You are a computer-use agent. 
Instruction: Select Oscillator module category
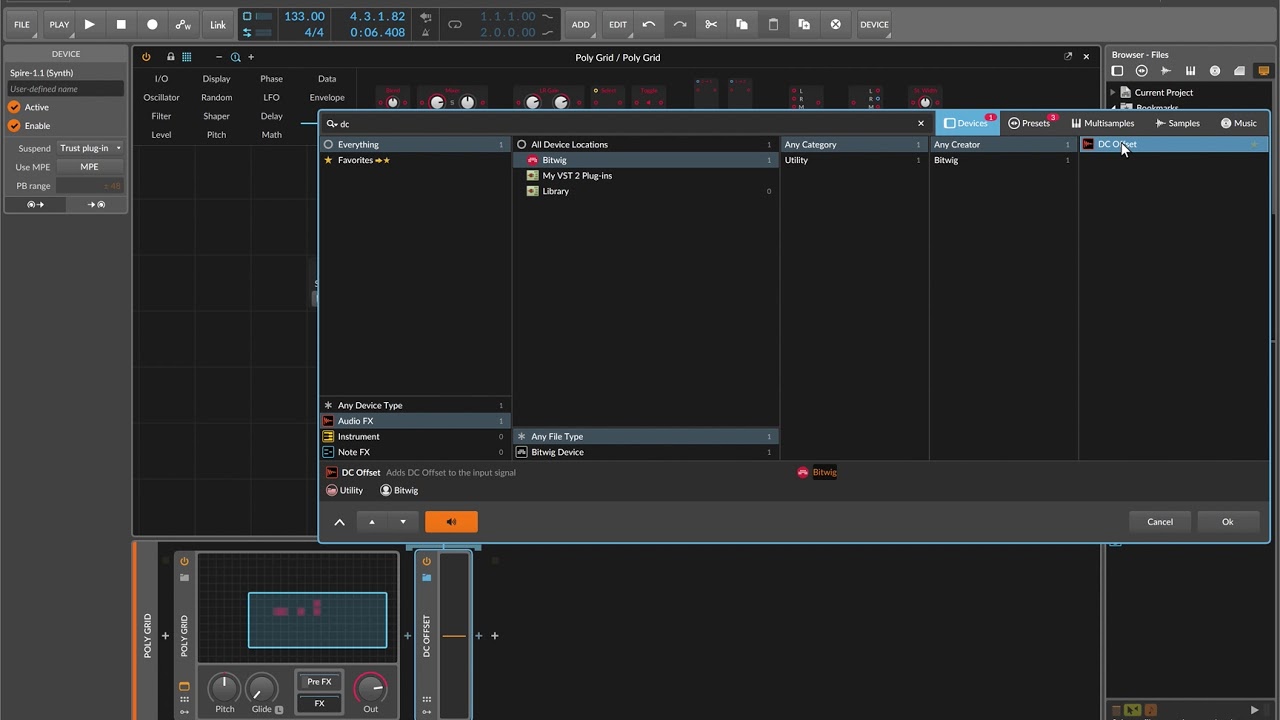tap(161, 97)
